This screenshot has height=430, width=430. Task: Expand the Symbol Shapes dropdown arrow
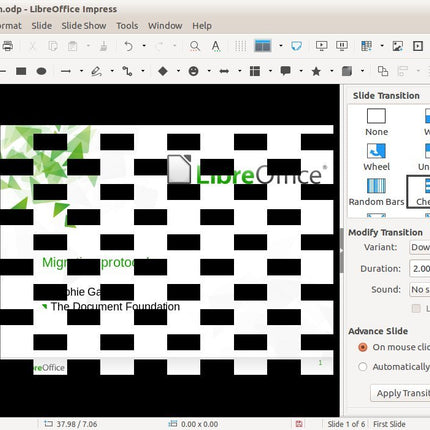click(209, 71)
